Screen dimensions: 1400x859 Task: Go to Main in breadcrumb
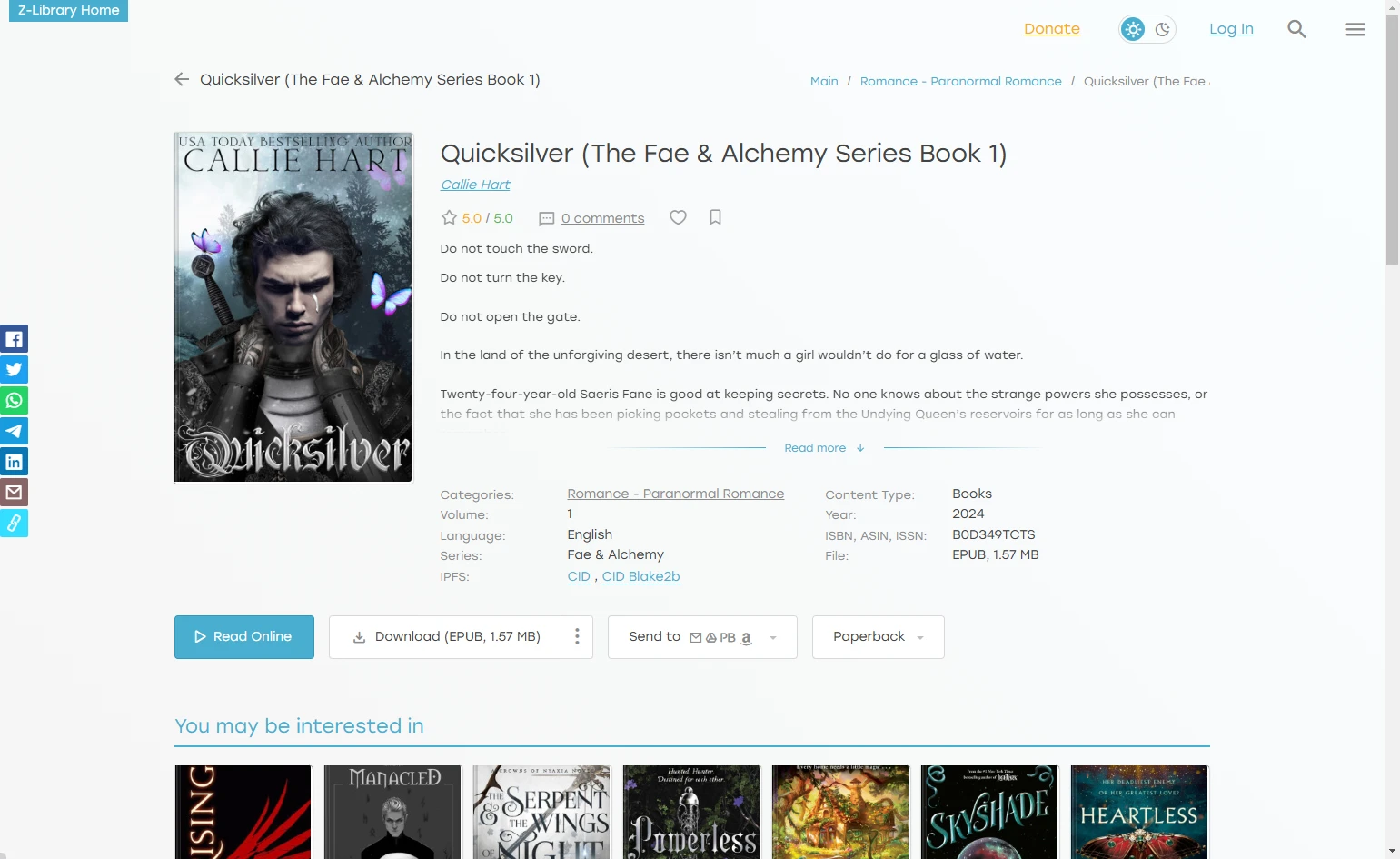tap(824, 81)
